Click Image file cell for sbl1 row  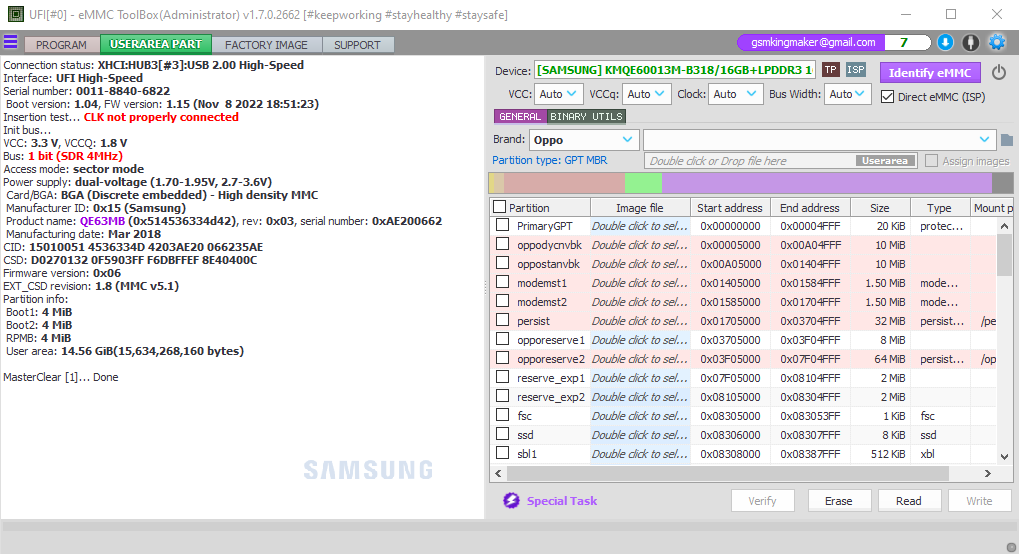(639, 453)
